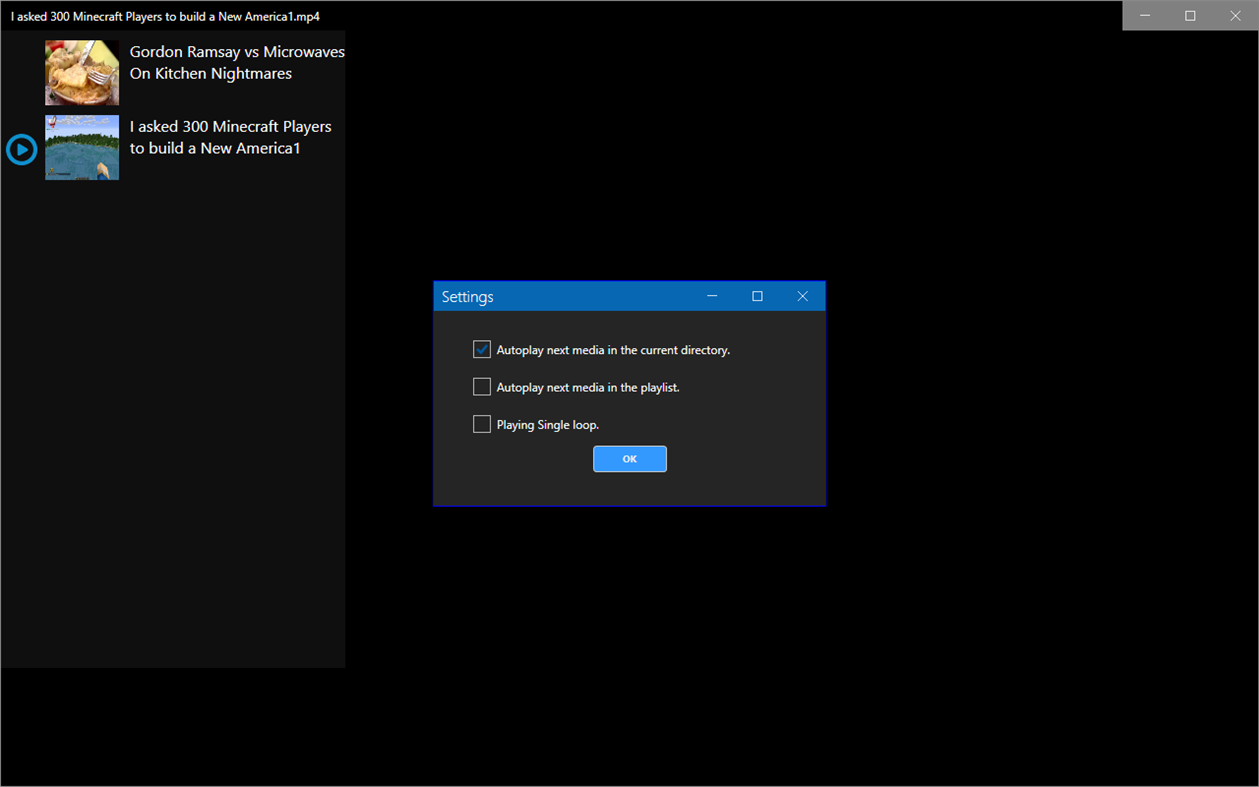The image size is (1259, 787).
Task: Minimize the Settings dialog
Action: click(x=712, y=296)
